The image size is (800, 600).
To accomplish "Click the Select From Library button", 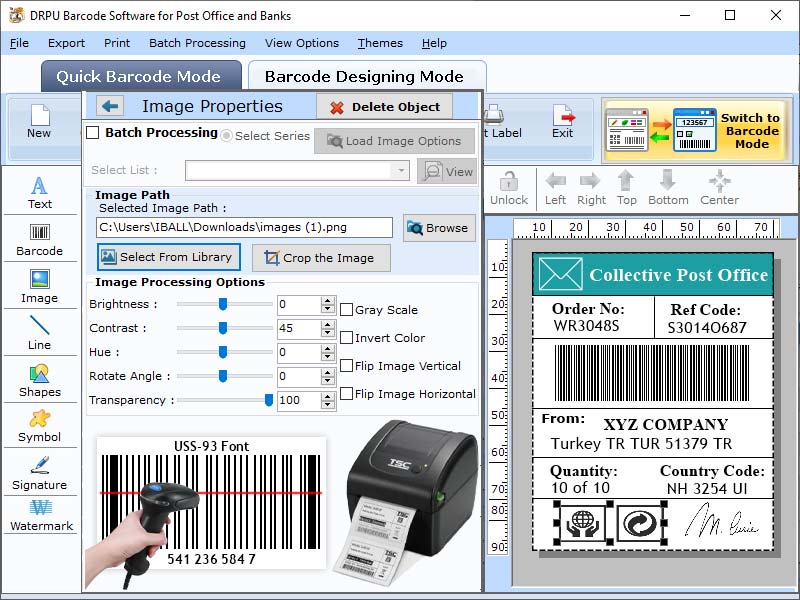I will tap(167, 257).
